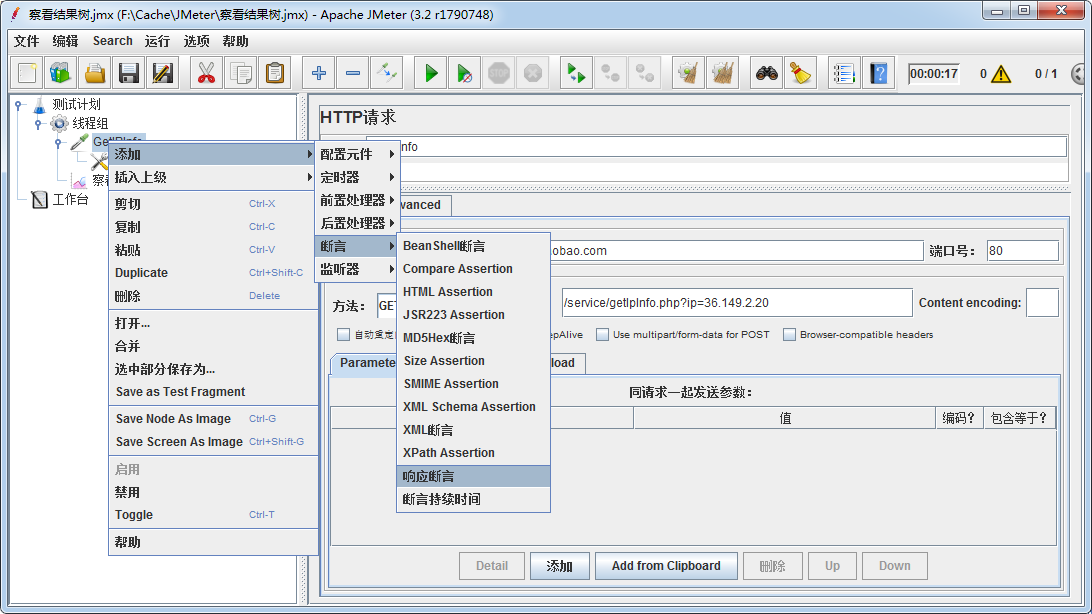
Task: Choose XPath Assertion menu entry
Action: [474, 452]
